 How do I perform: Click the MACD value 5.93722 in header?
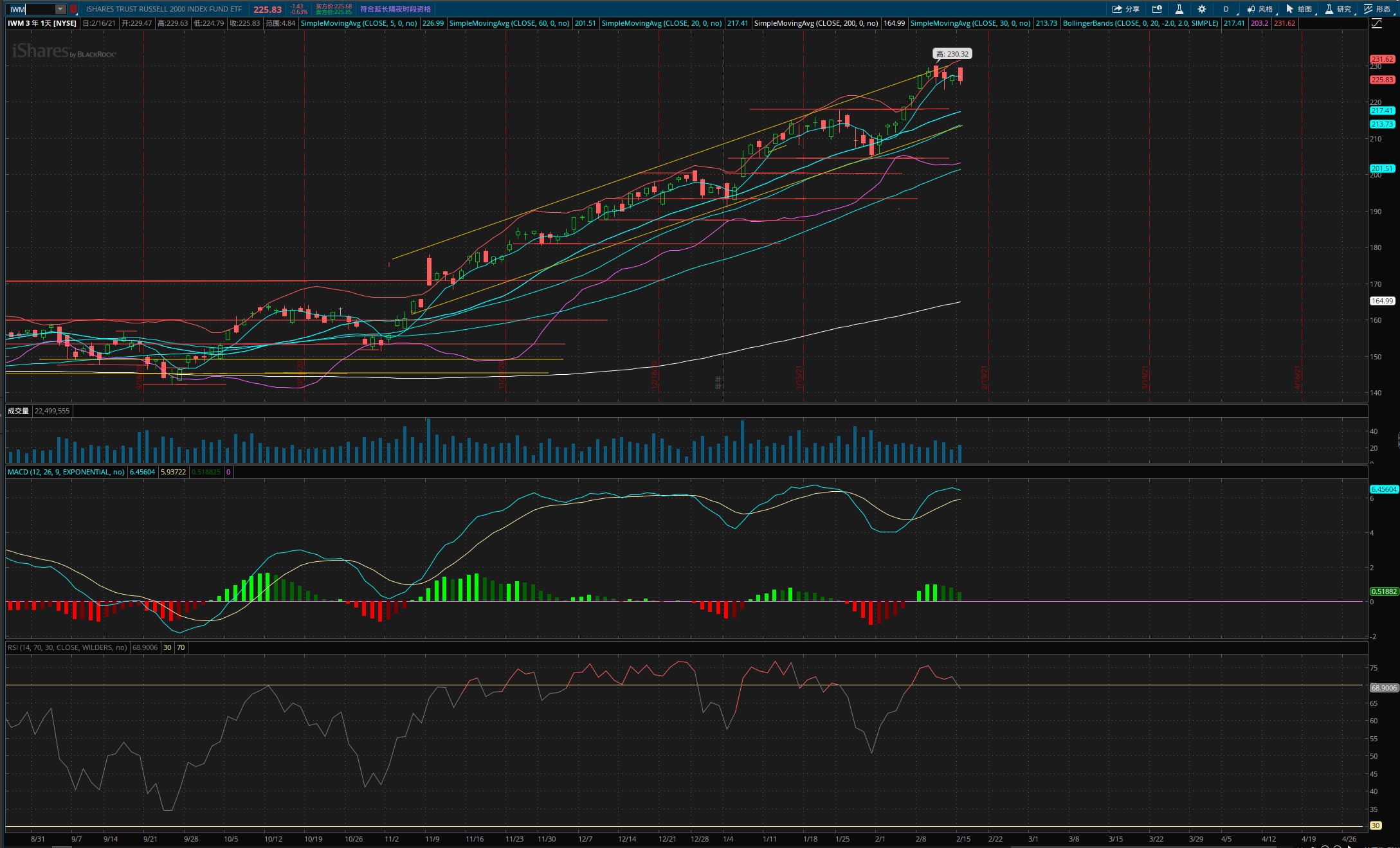point(173,472)
